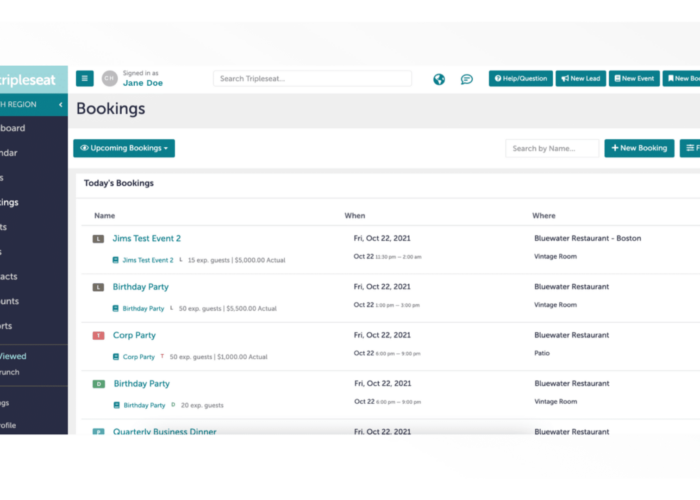This screenshot has height=500, width=700.
Task: Open Contacts in the sidebar
Action: [x=9, y=276]
